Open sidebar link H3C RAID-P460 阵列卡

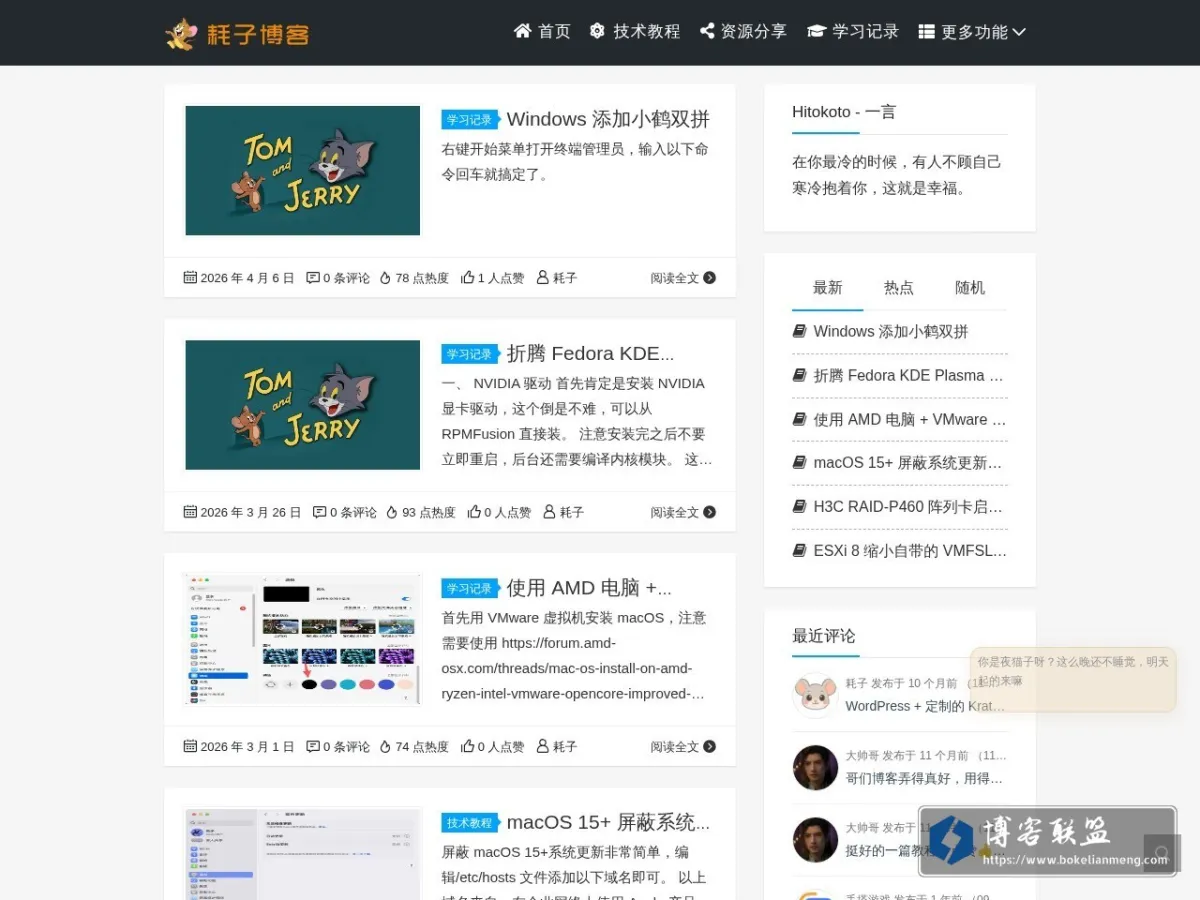point(908,507)
